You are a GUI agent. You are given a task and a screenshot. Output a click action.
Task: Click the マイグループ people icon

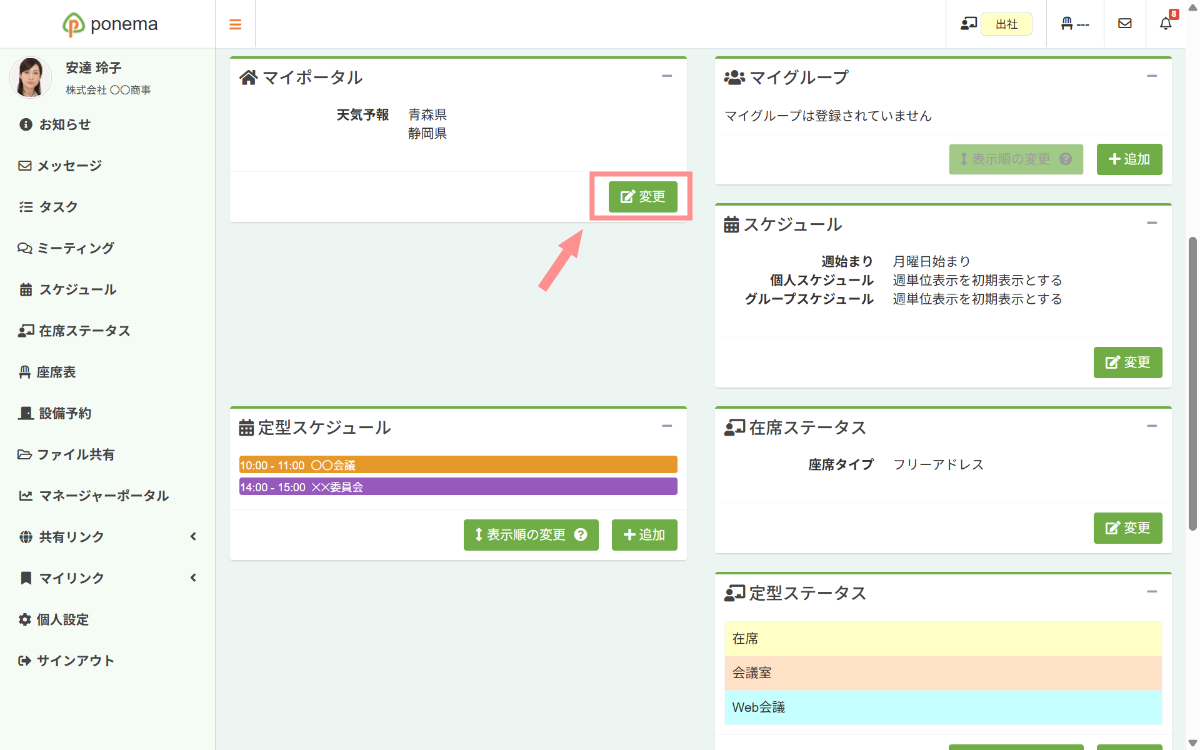(x=735, y=77)
